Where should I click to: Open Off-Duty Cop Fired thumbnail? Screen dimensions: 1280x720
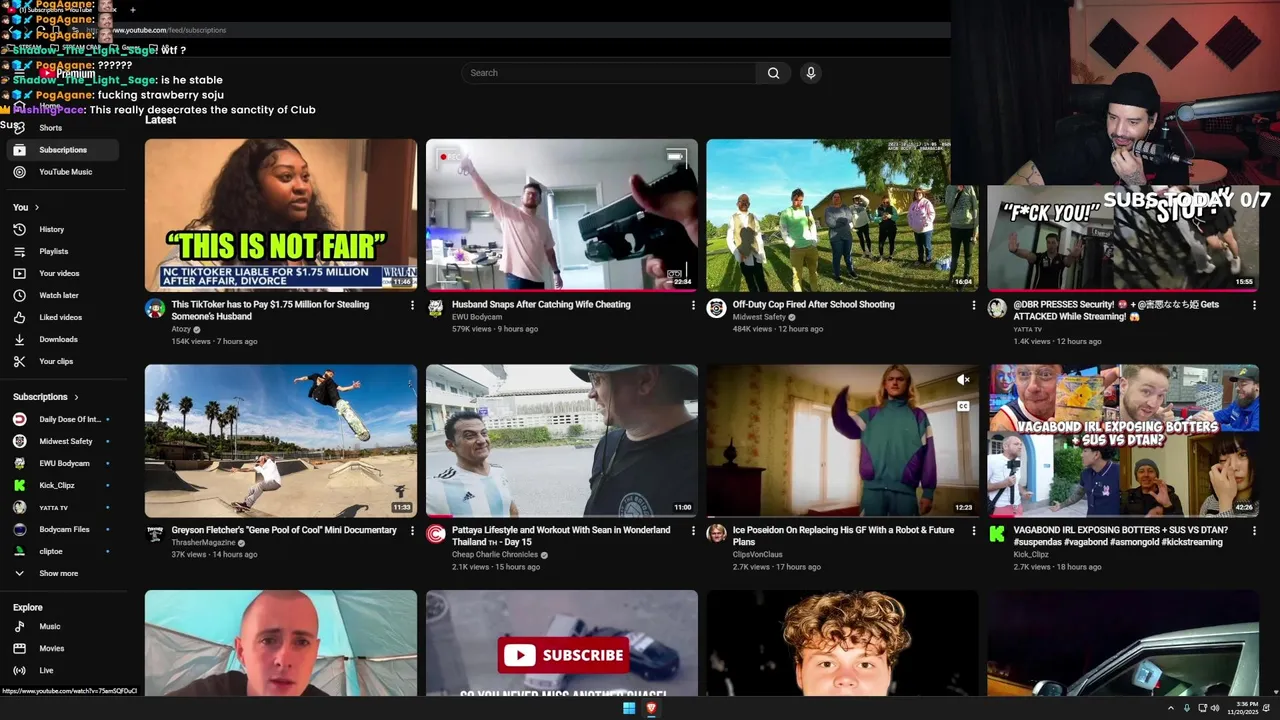(x=842, y=215)
